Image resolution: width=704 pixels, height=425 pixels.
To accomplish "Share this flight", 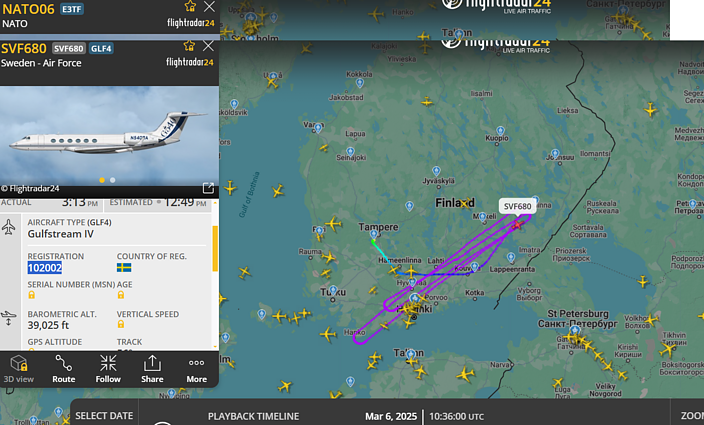I will 152,369.
